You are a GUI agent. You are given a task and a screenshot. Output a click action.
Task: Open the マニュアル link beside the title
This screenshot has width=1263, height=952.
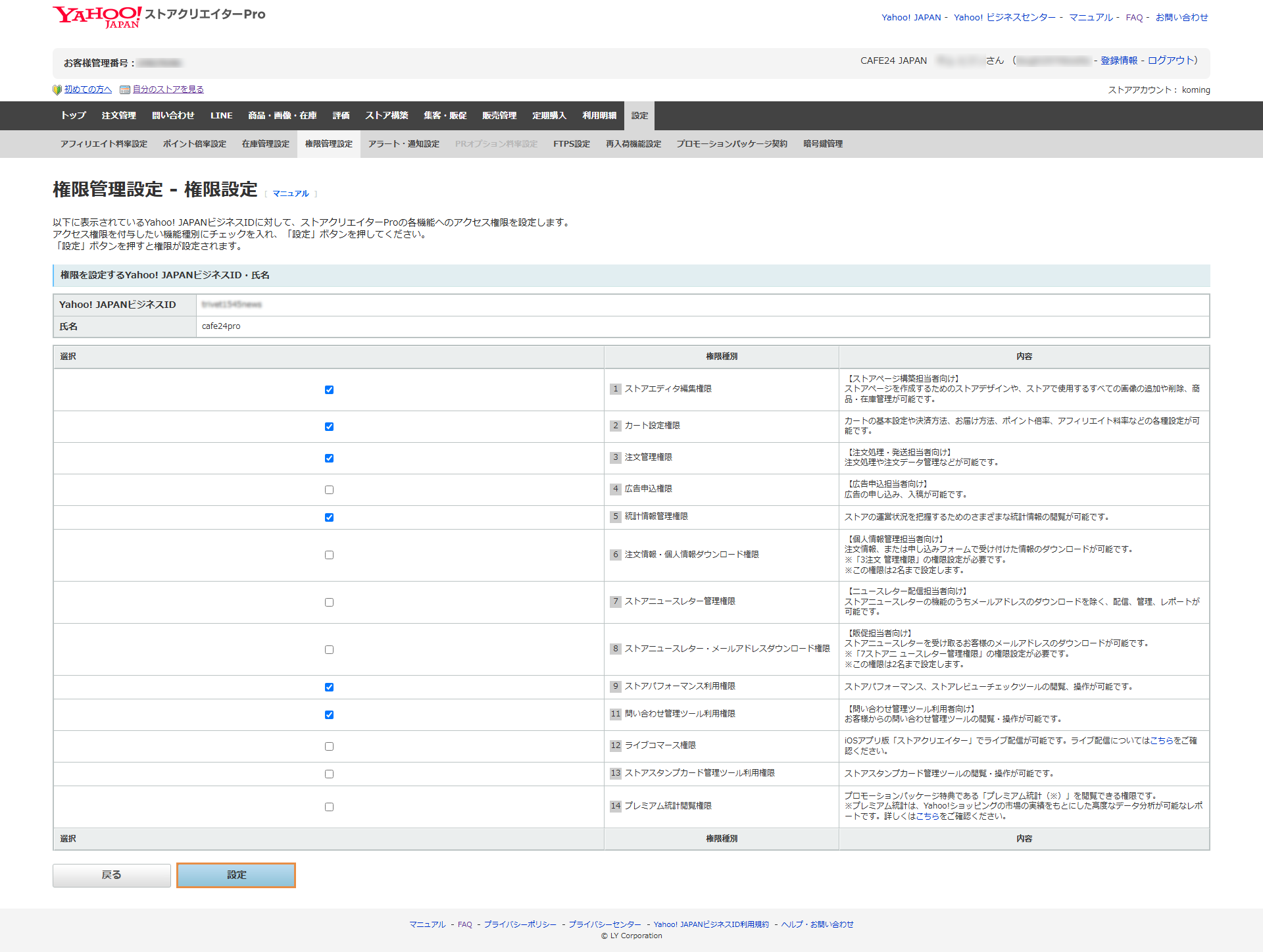click(x=290, y=193)
